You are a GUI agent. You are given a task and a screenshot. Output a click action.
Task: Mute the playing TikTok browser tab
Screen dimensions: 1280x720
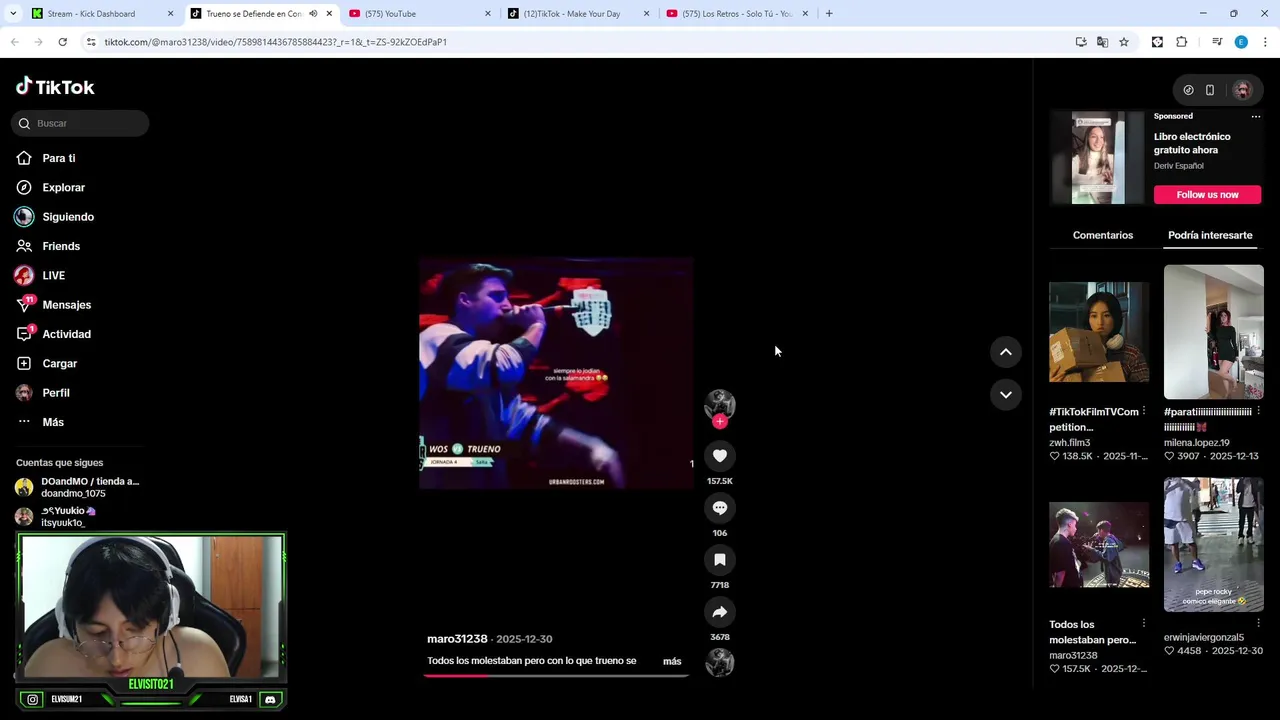point(313,14)
